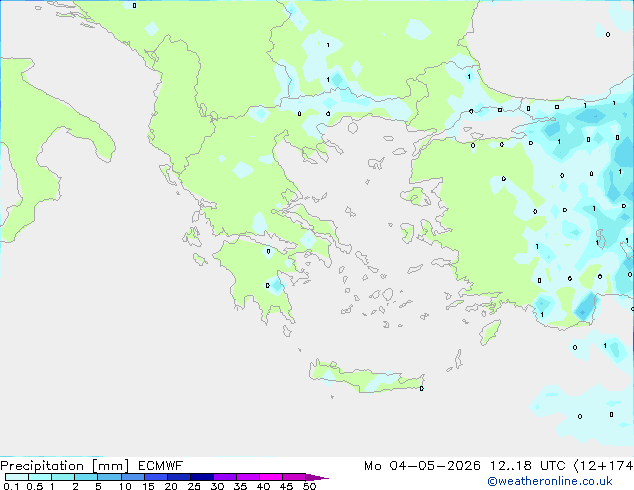The image size is (634, 490).
Task: Click the 0.1–0.5 mm legend color box
Action: click(x=17, y=477)
